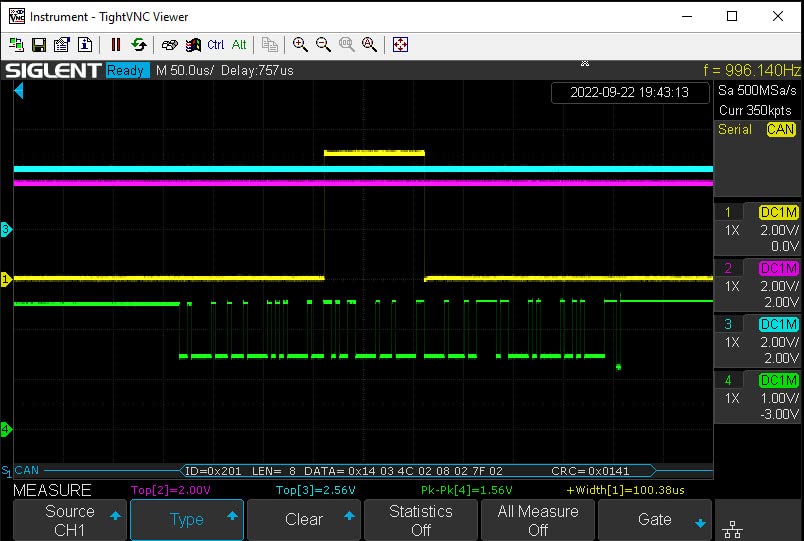
Task: Click the Serial CAN decode label
Action: pyautogui.click(x=756, y=129)
